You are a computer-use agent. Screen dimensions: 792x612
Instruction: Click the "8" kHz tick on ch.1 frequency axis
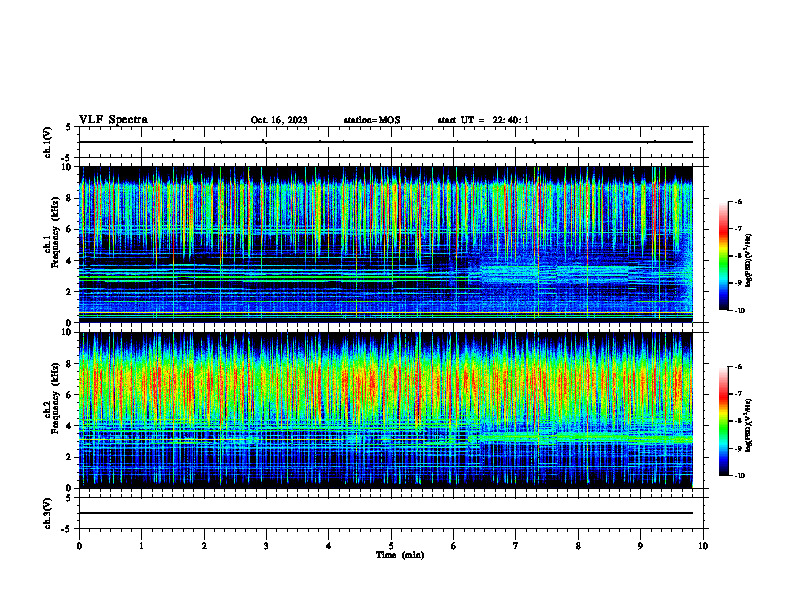70,198
